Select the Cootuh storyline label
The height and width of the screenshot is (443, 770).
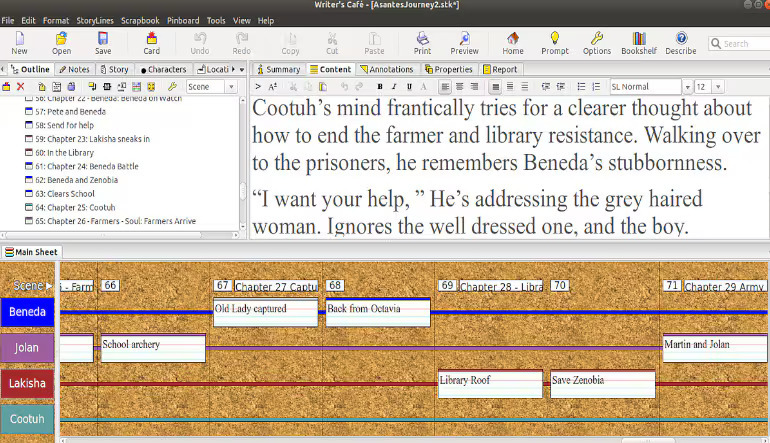(x=28, y=419)
